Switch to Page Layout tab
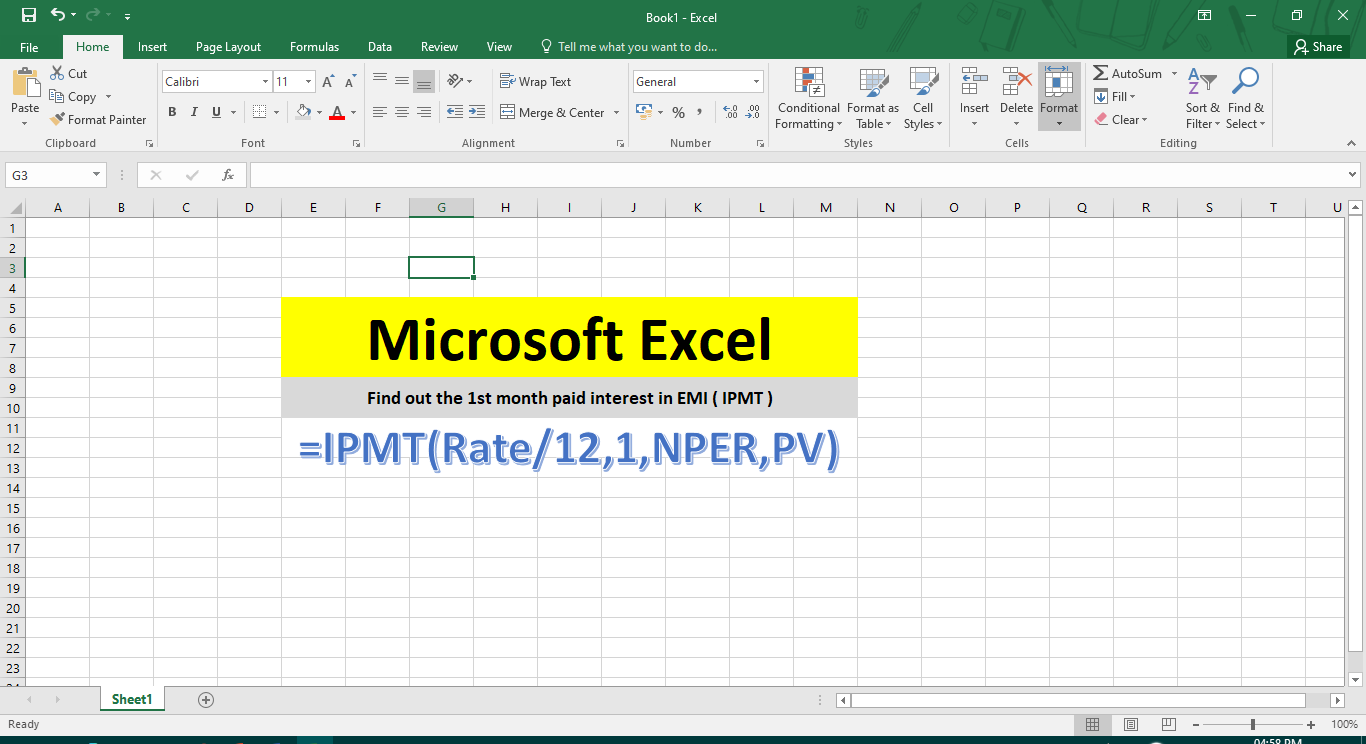 (228, 47)
